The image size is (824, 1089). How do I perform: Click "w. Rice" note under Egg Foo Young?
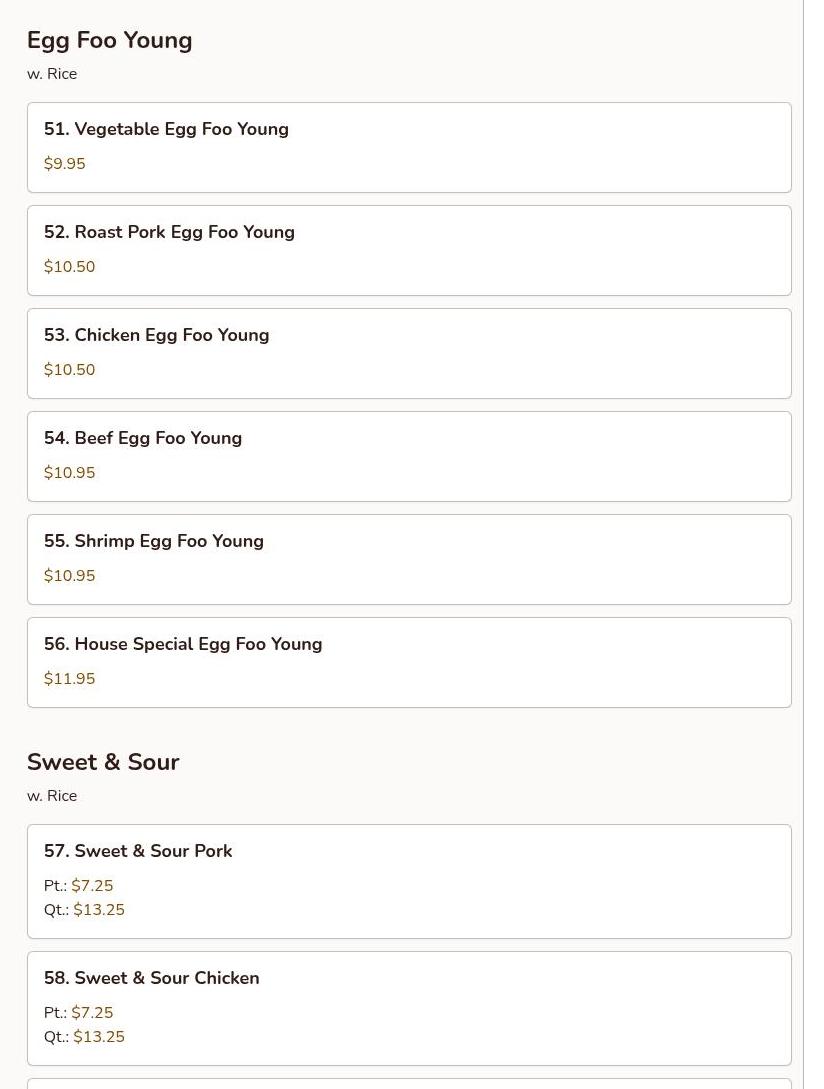[x=52, y=74]
